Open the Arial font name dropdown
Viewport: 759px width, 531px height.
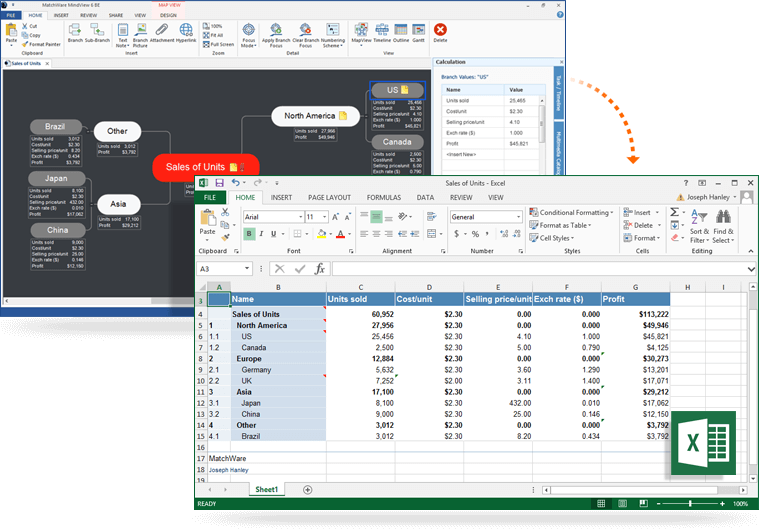tap(298, 217)
